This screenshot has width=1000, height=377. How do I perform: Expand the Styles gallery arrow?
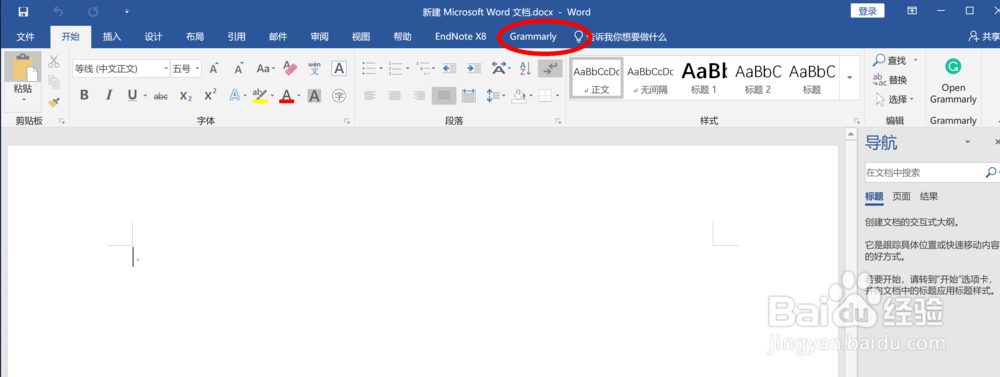[x=849, y=78]
